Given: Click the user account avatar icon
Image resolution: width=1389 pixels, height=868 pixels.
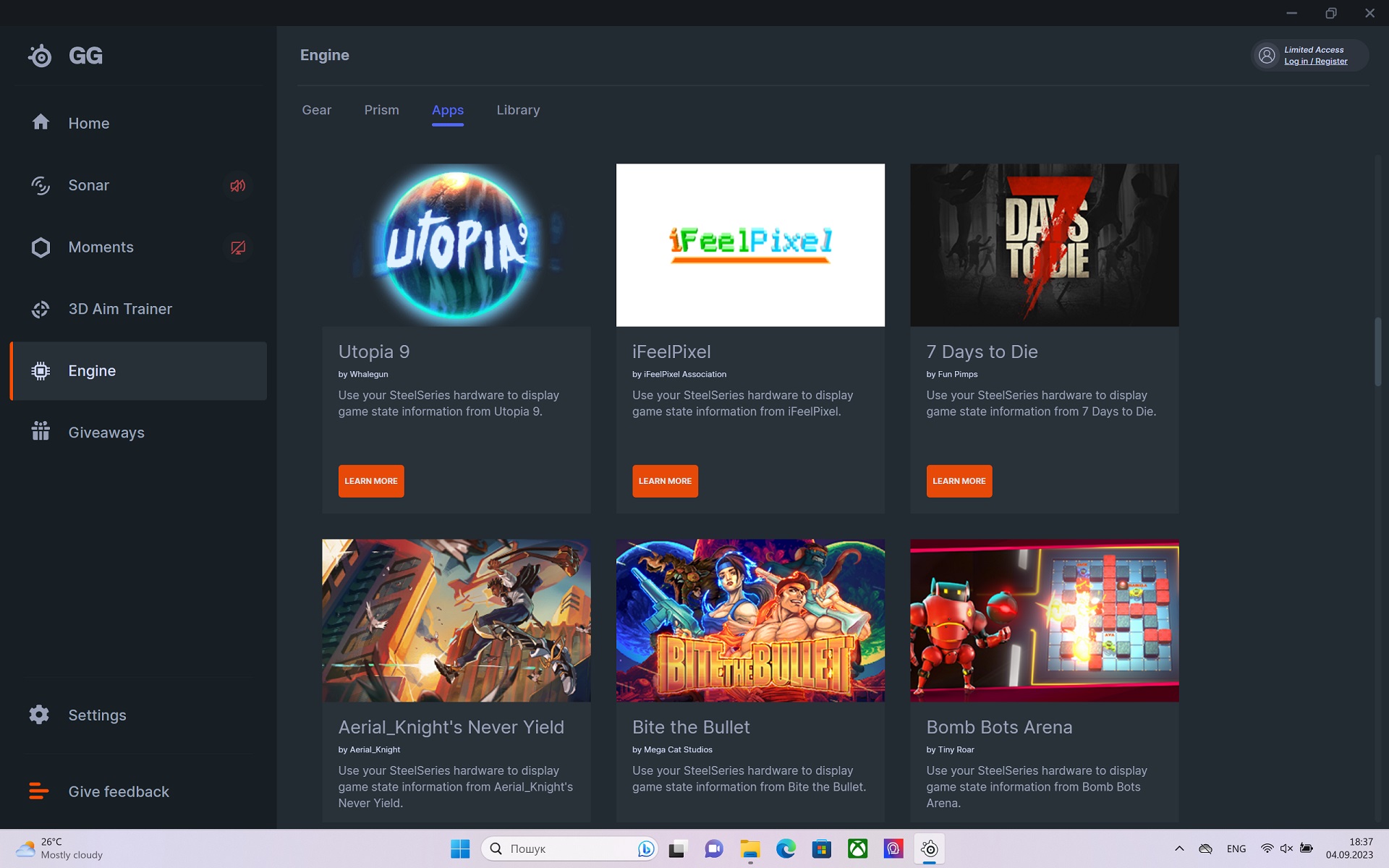Looking at the screenshot, I should (1267, 56).
